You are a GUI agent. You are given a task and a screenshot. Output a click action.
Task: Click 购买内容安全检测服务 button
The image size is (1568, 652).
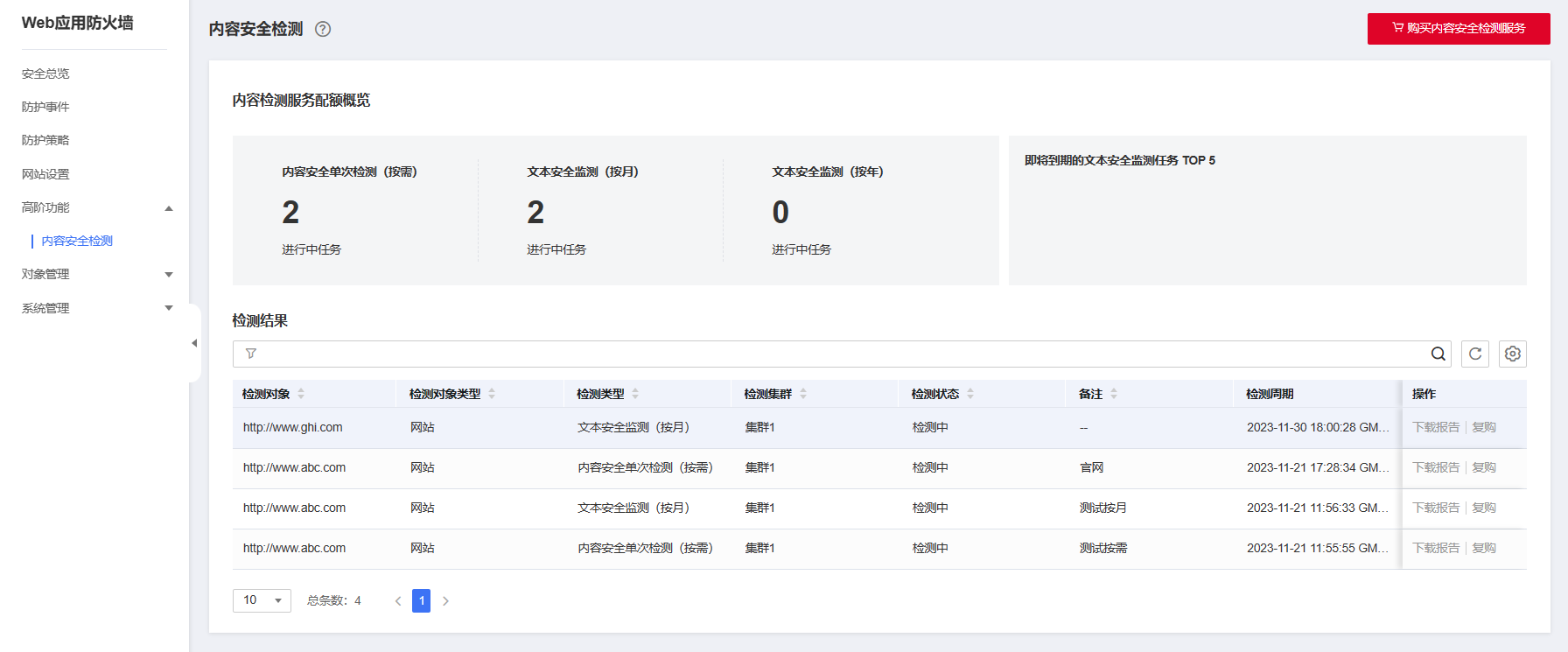(1459, 29)
